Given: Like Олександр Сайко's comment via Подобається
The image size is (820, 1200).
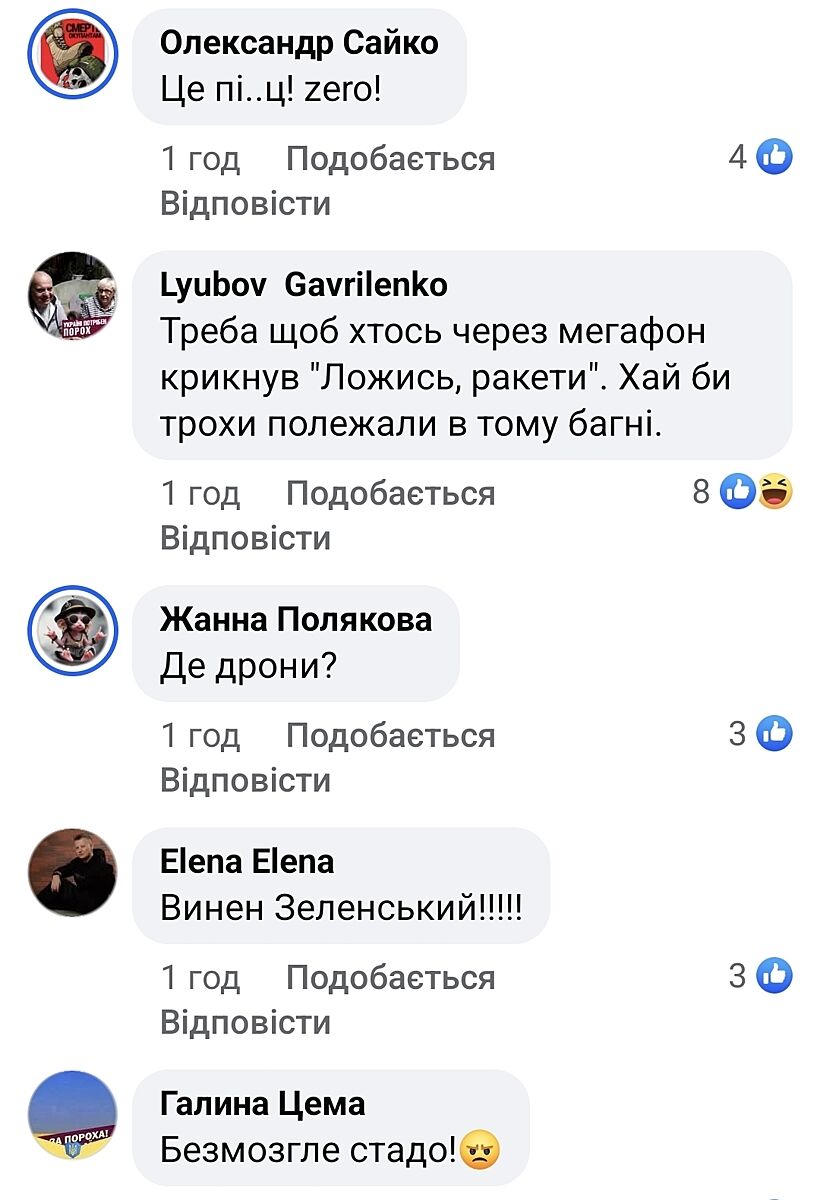Looking at the screenshot, I should coord(390,158).
